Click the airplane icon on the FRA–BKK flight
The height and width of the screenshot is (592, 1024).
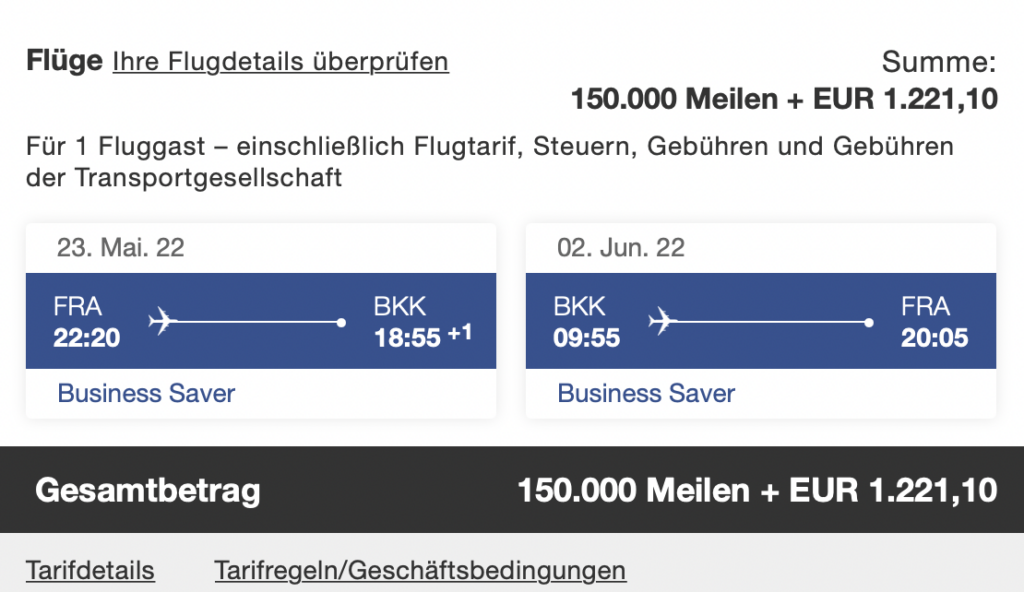162,322
